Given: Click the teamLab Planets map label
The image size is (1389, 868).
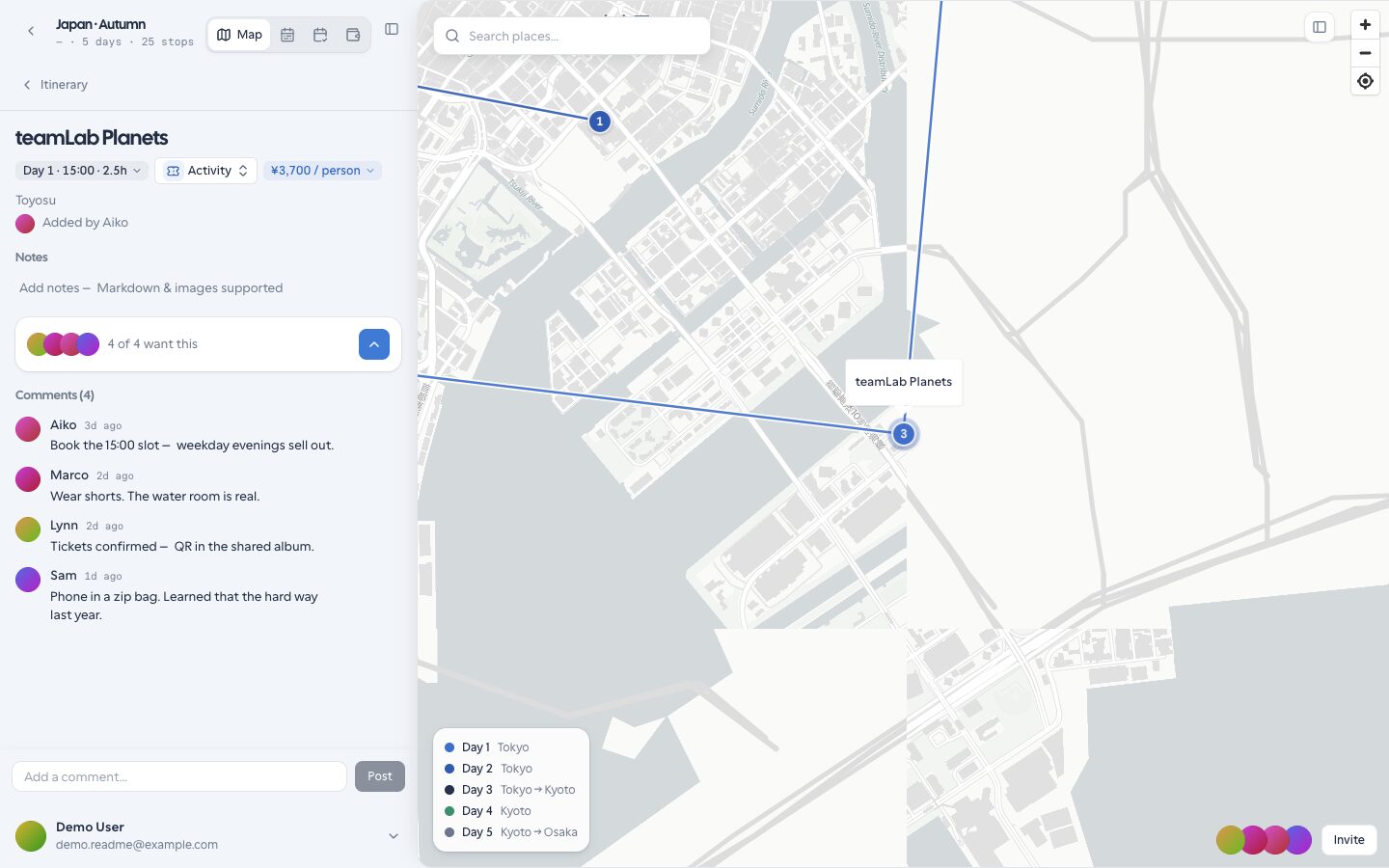Looking at the screenshot, I should pos(904,382).
